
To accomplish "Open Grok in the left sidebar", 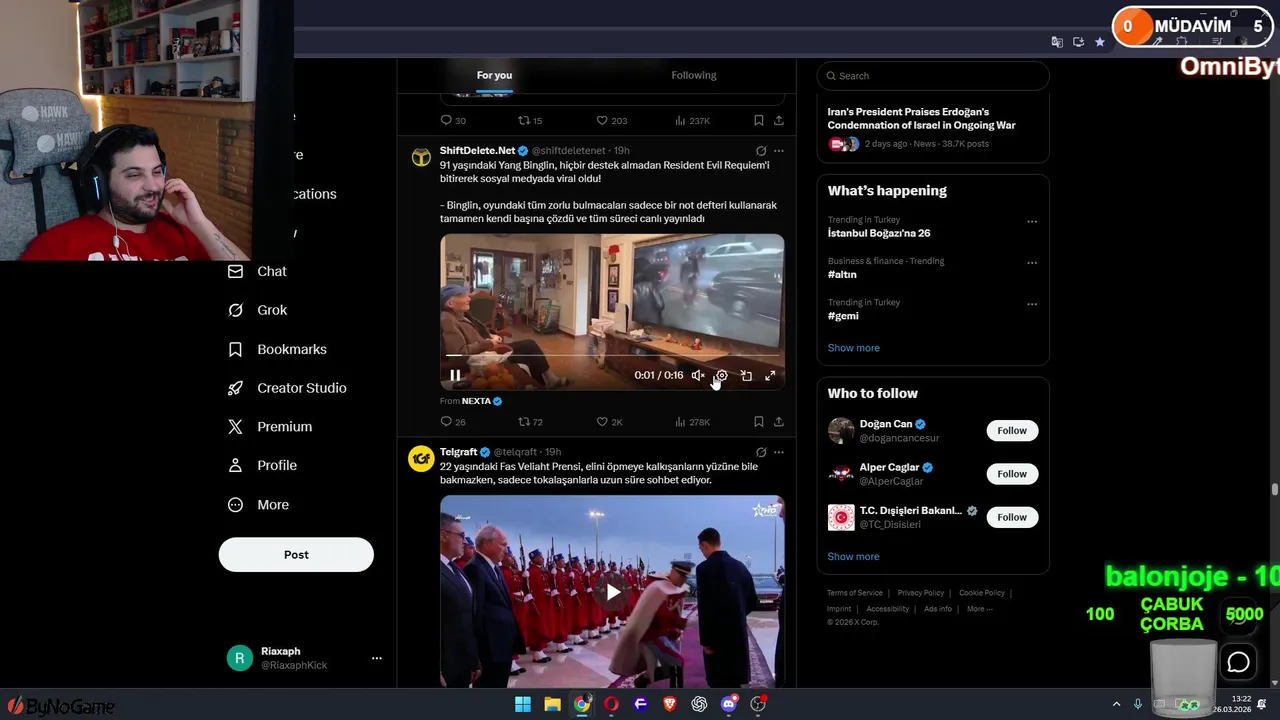I will [x=258, y=310].
